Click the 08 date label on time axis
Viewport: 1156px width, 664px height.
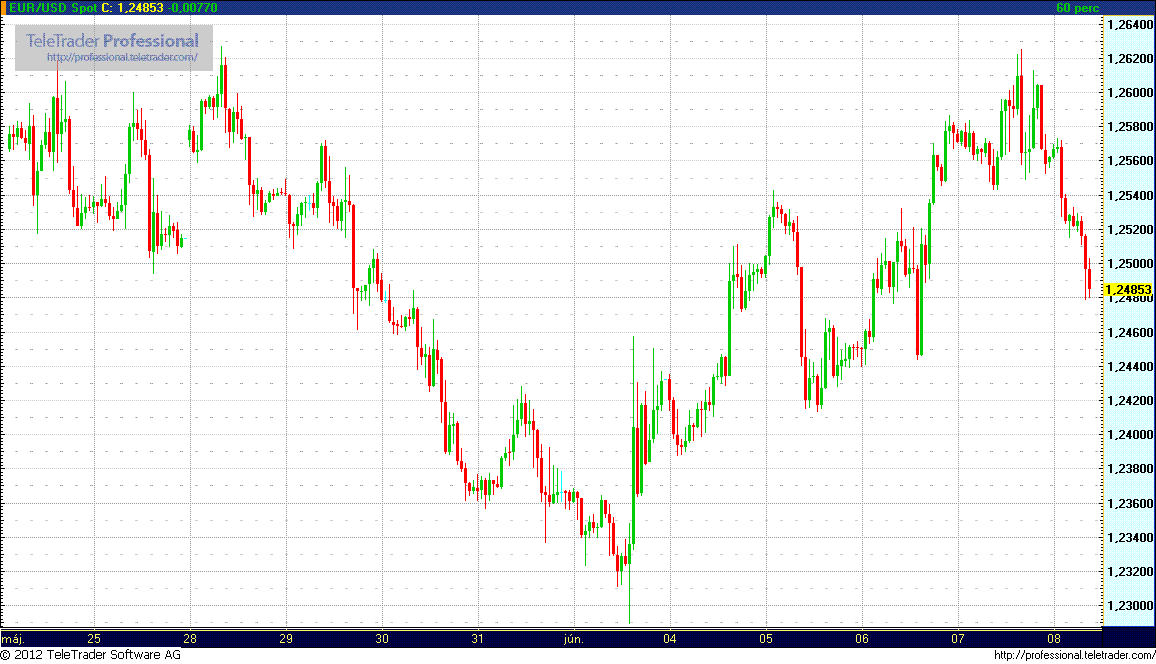(x=1054, y=639)
